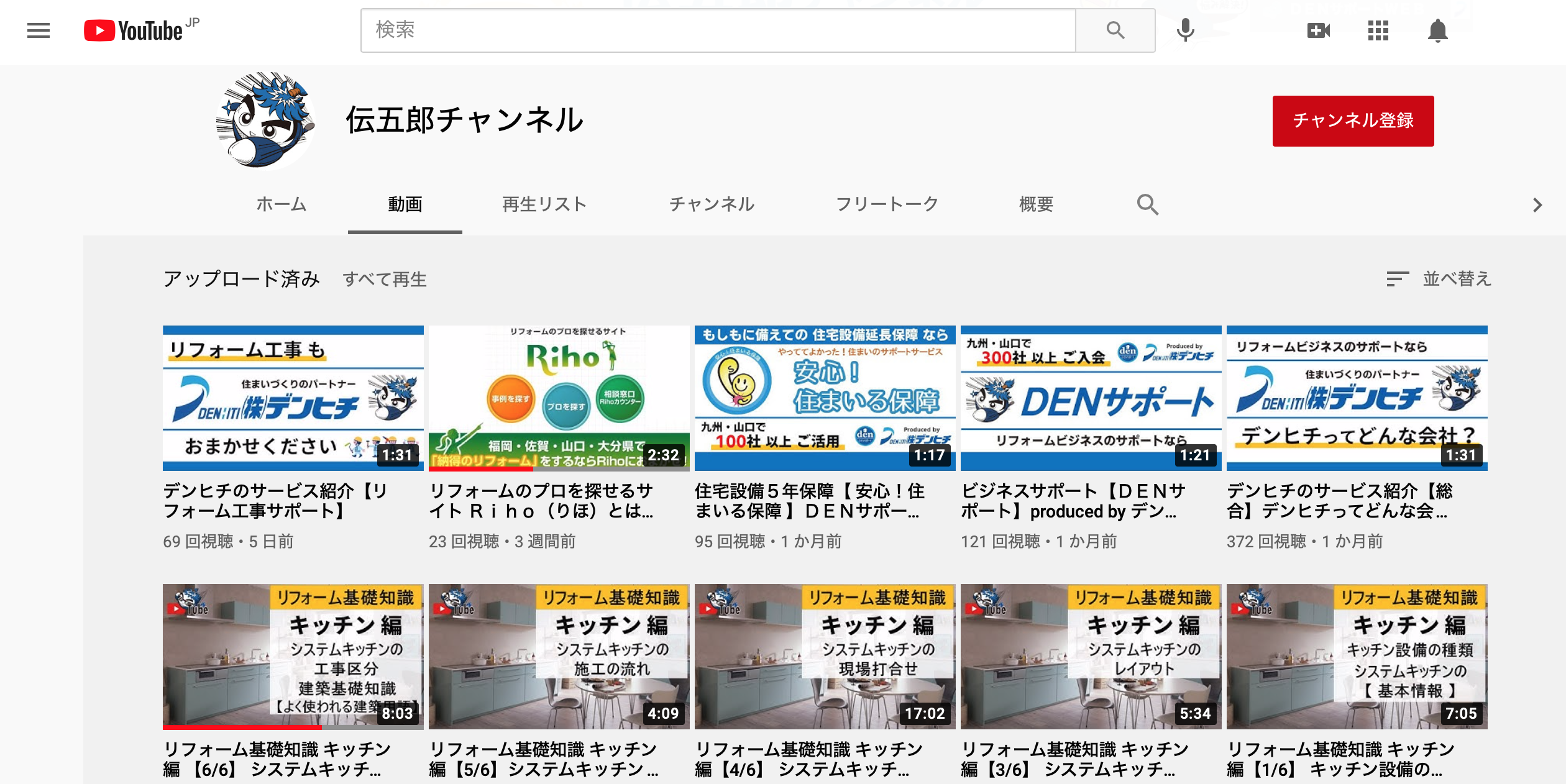The width and height of the screenshot is (1566, 784).
Task: Click 69 回視聴・5 日前 metadata
Action: (228, 541)
